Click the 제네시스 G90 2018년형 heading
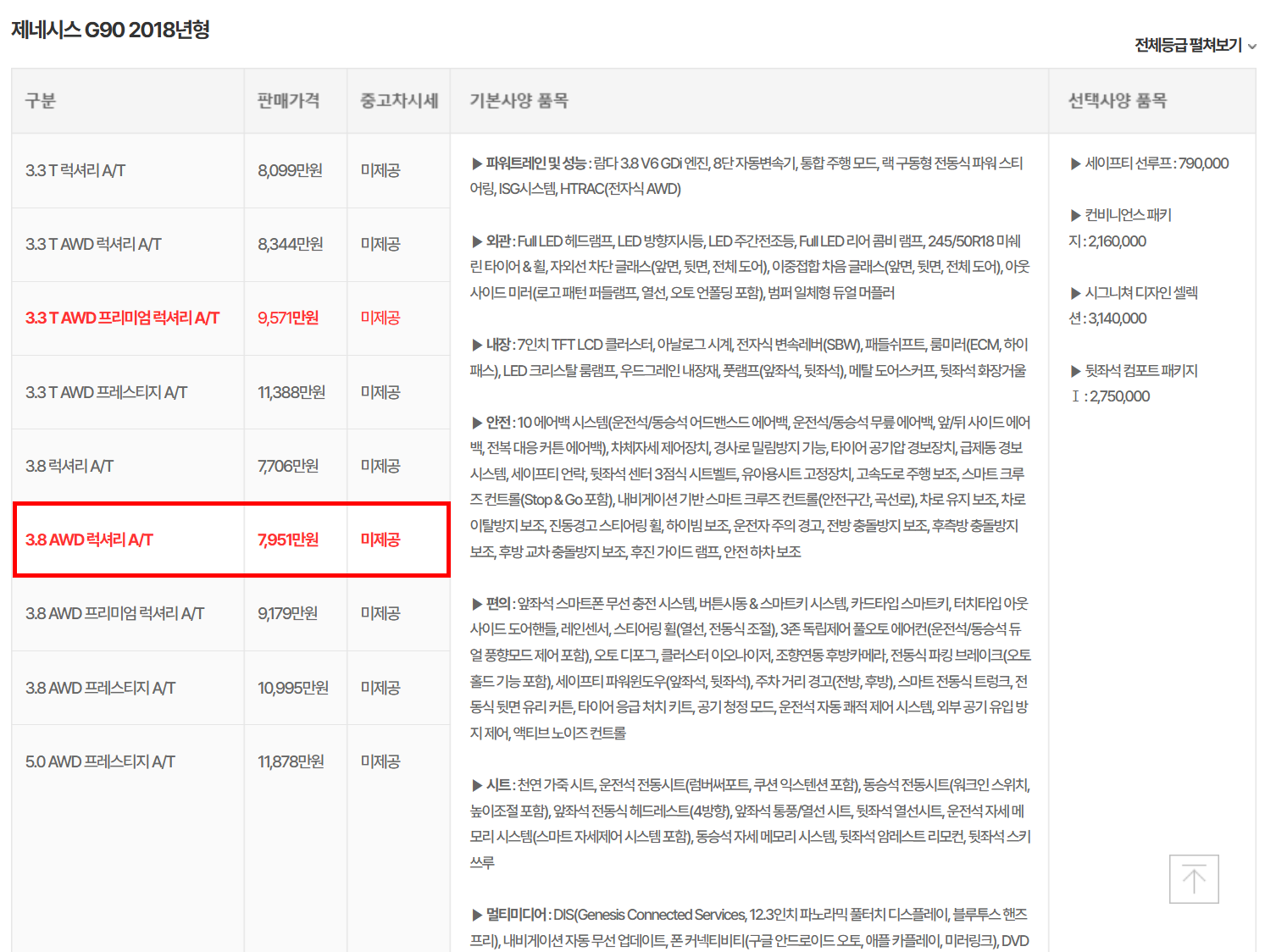Viewport: 1265px width, 952px height. coord(110,30)
